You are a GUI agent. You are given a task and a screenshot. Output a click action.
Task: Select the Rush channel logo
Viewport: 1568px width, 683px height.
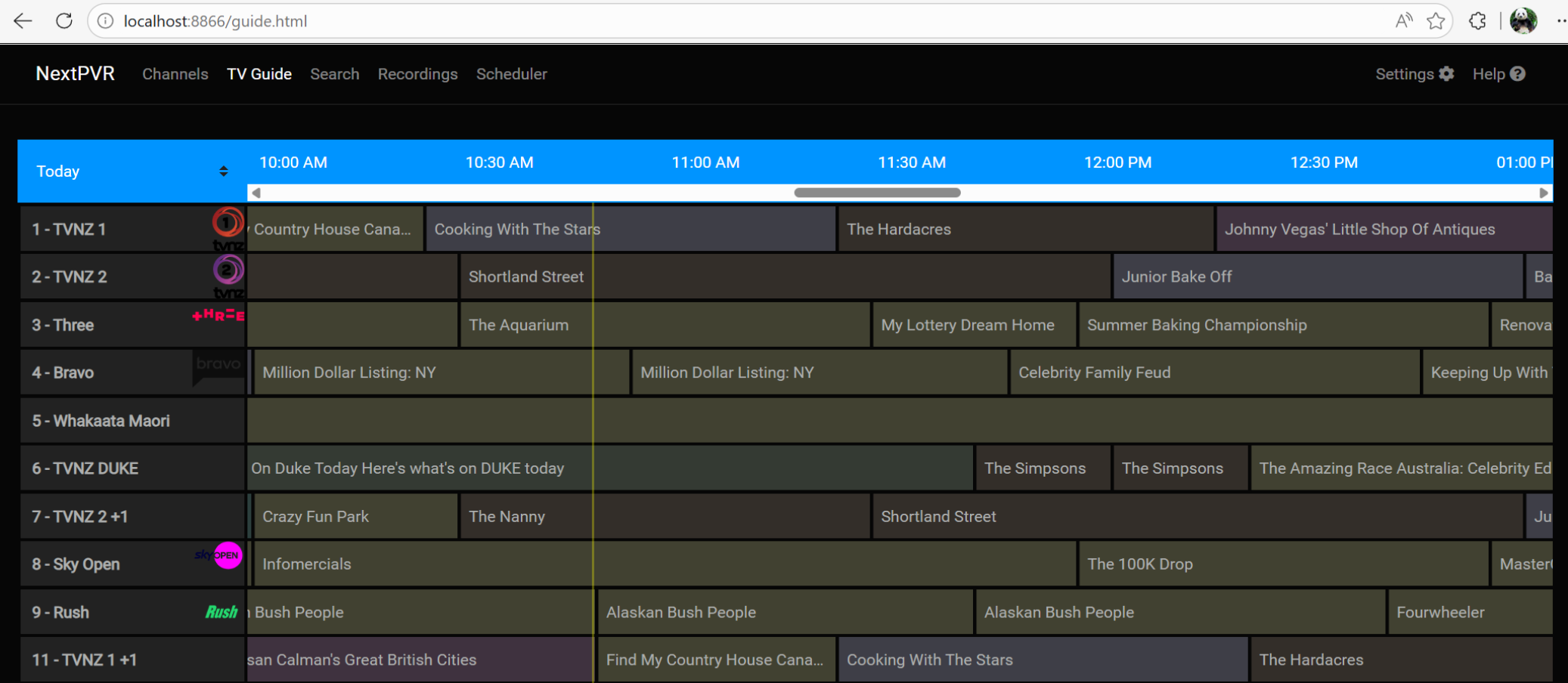[221, 612]
